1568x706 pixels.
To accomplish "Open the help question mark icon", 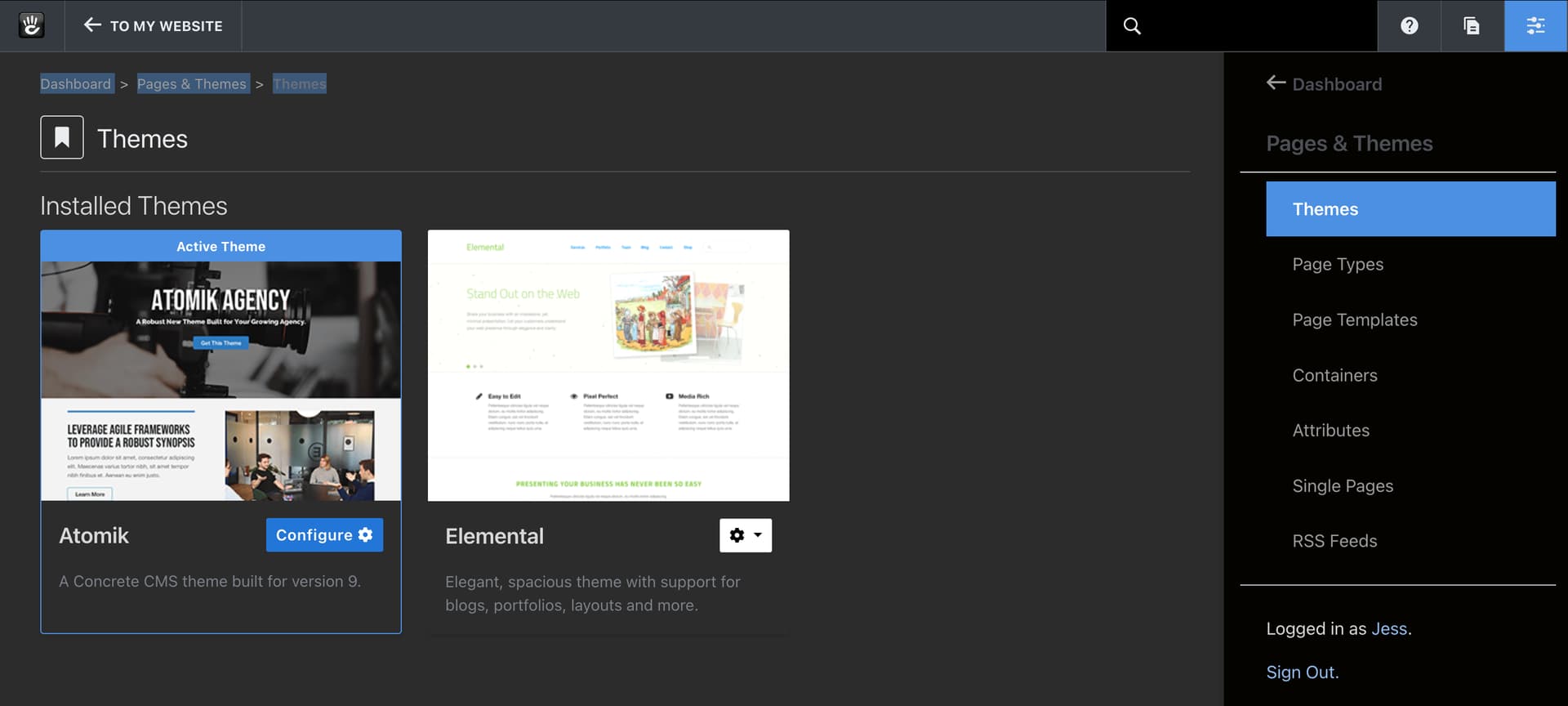I will tap(1409, 25).
